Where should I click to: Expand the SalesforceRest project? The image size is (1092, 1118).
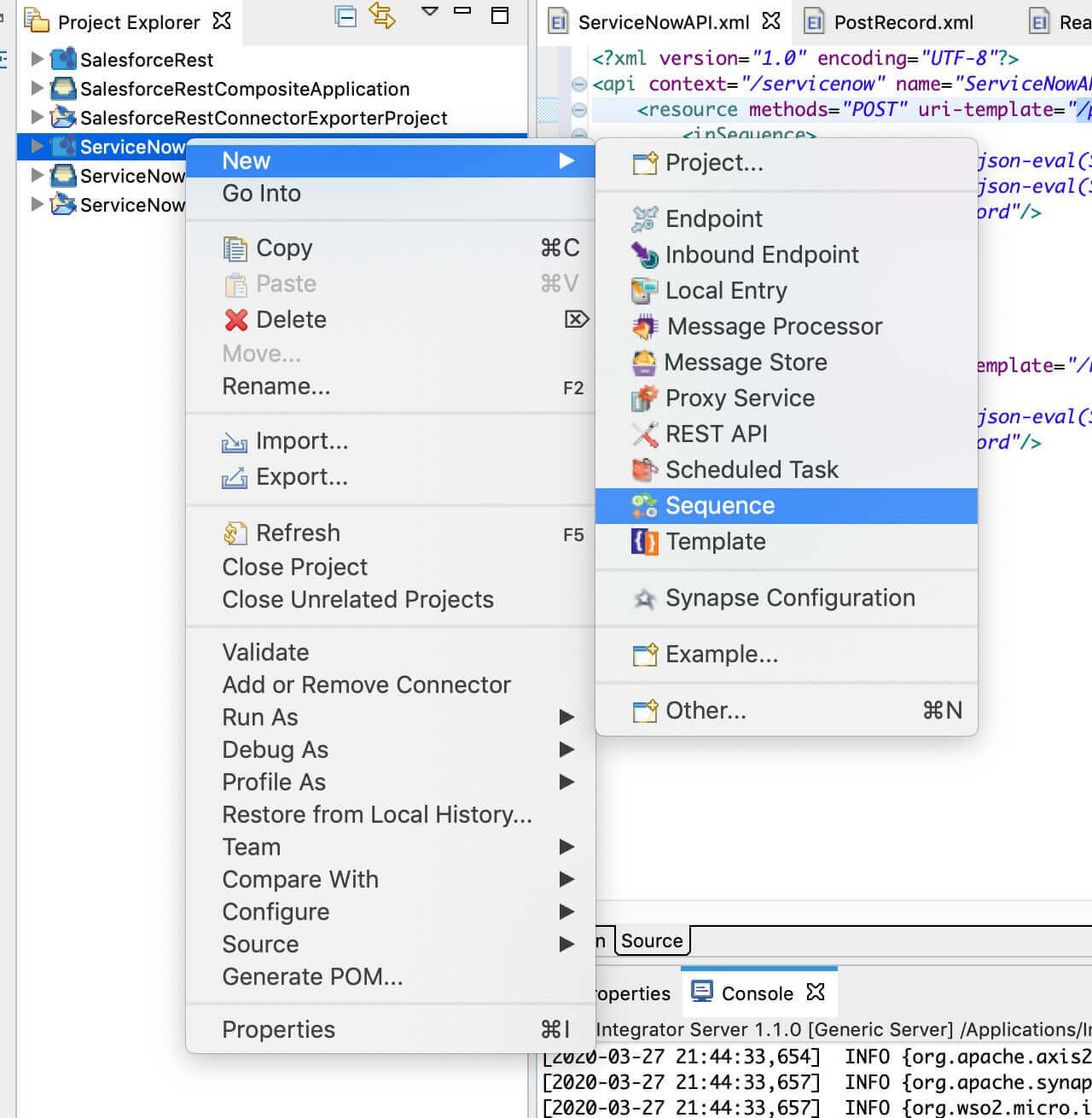pos(37,60)
